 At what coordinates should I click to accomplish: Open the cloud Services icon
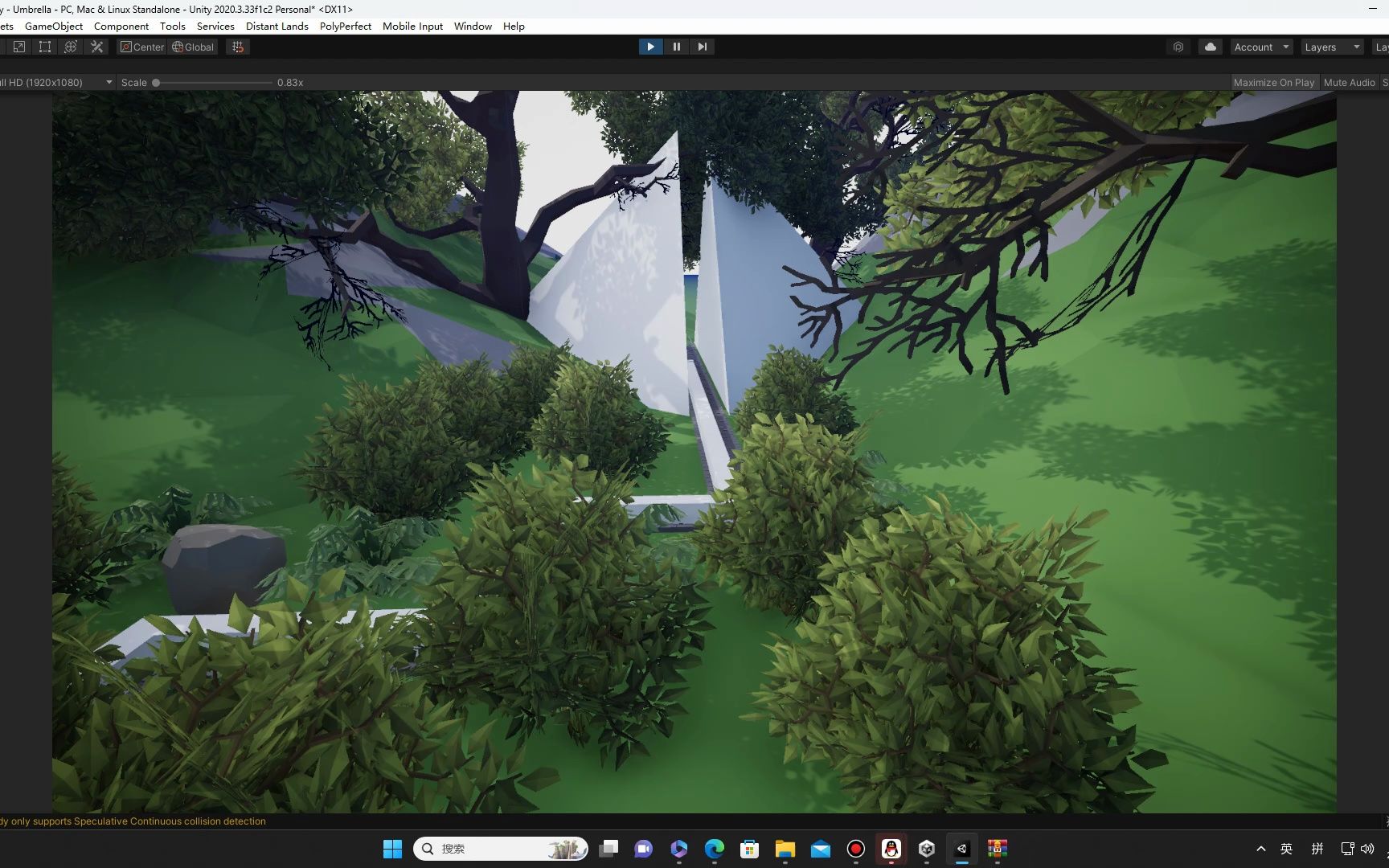pyautogui.click(x=1210, y=47)
